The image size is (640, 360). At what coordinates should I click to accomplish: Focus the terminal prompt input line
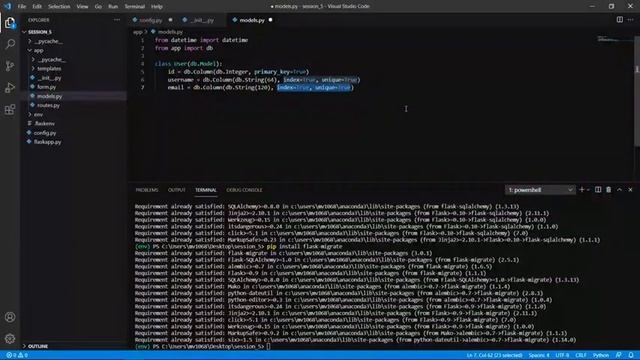pos(268,347)
